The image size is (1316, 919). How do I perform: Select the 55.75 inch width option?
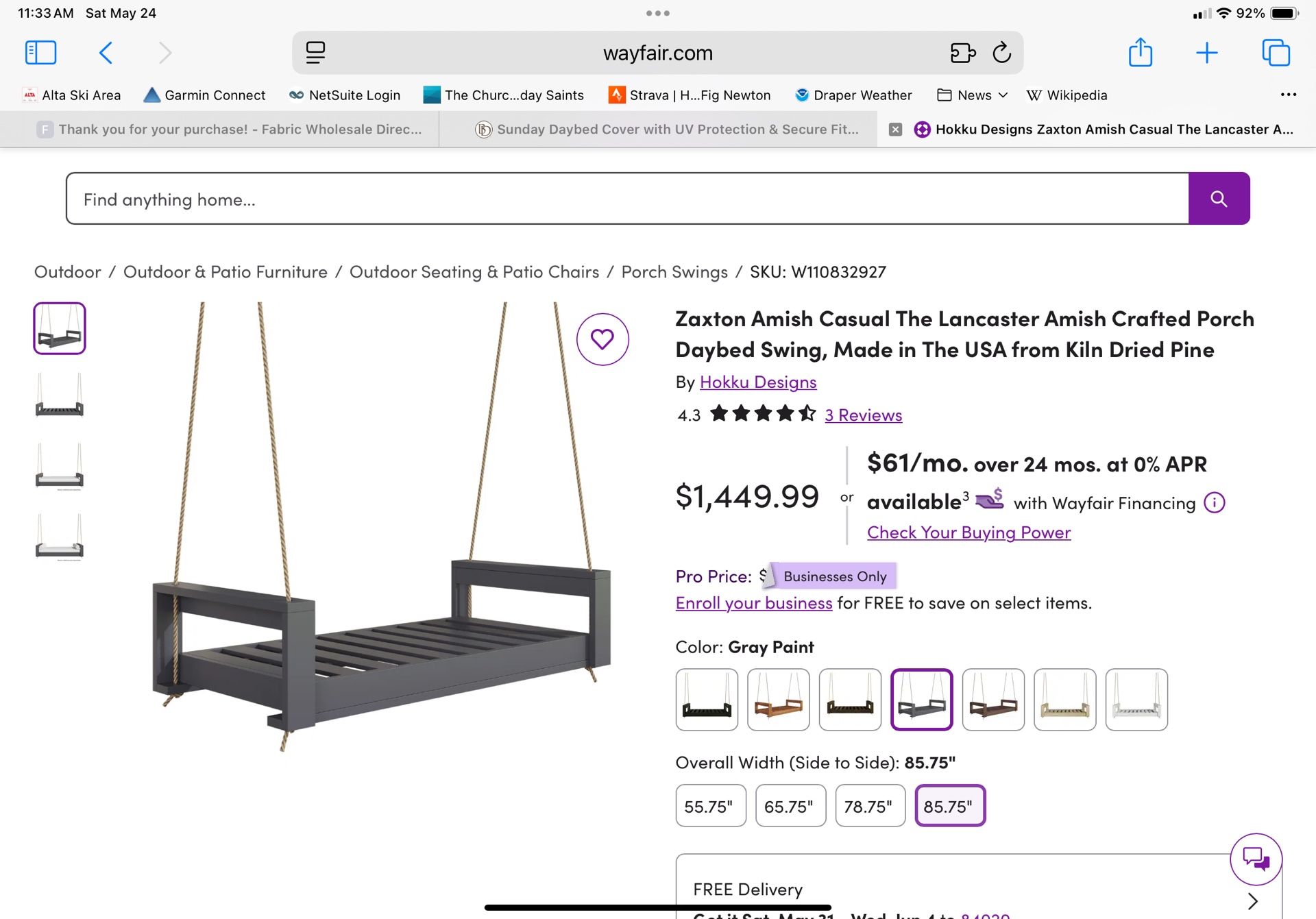(x=711, y=806)
